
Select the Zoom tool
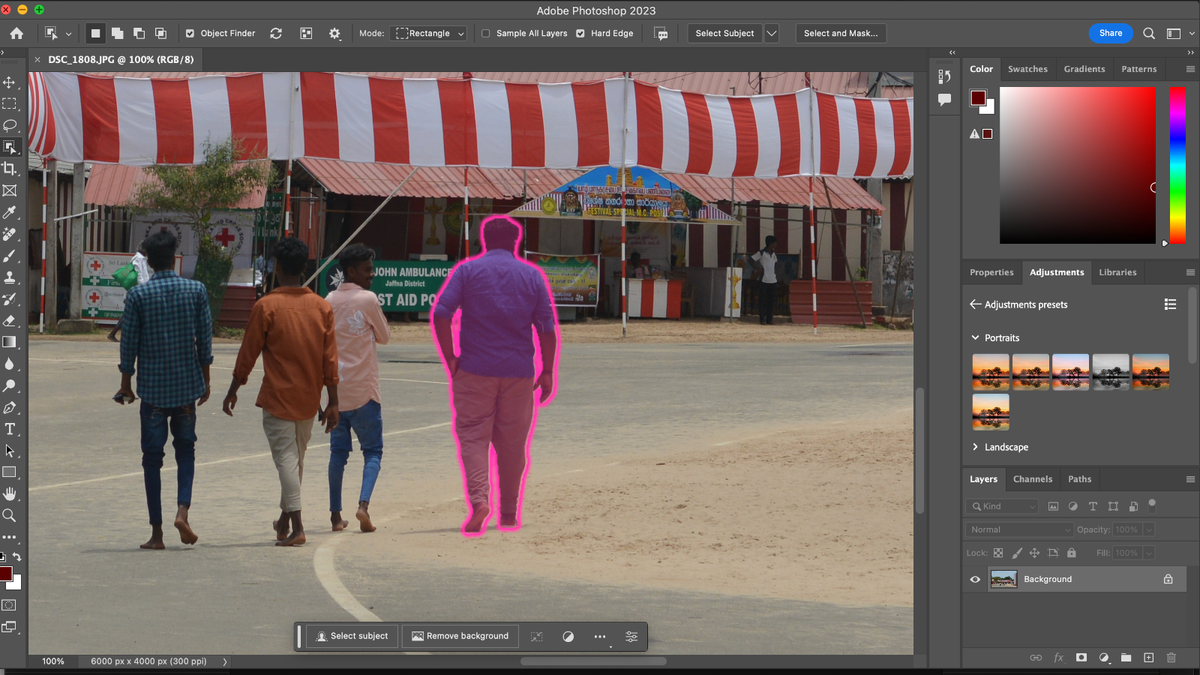point(10,515)
